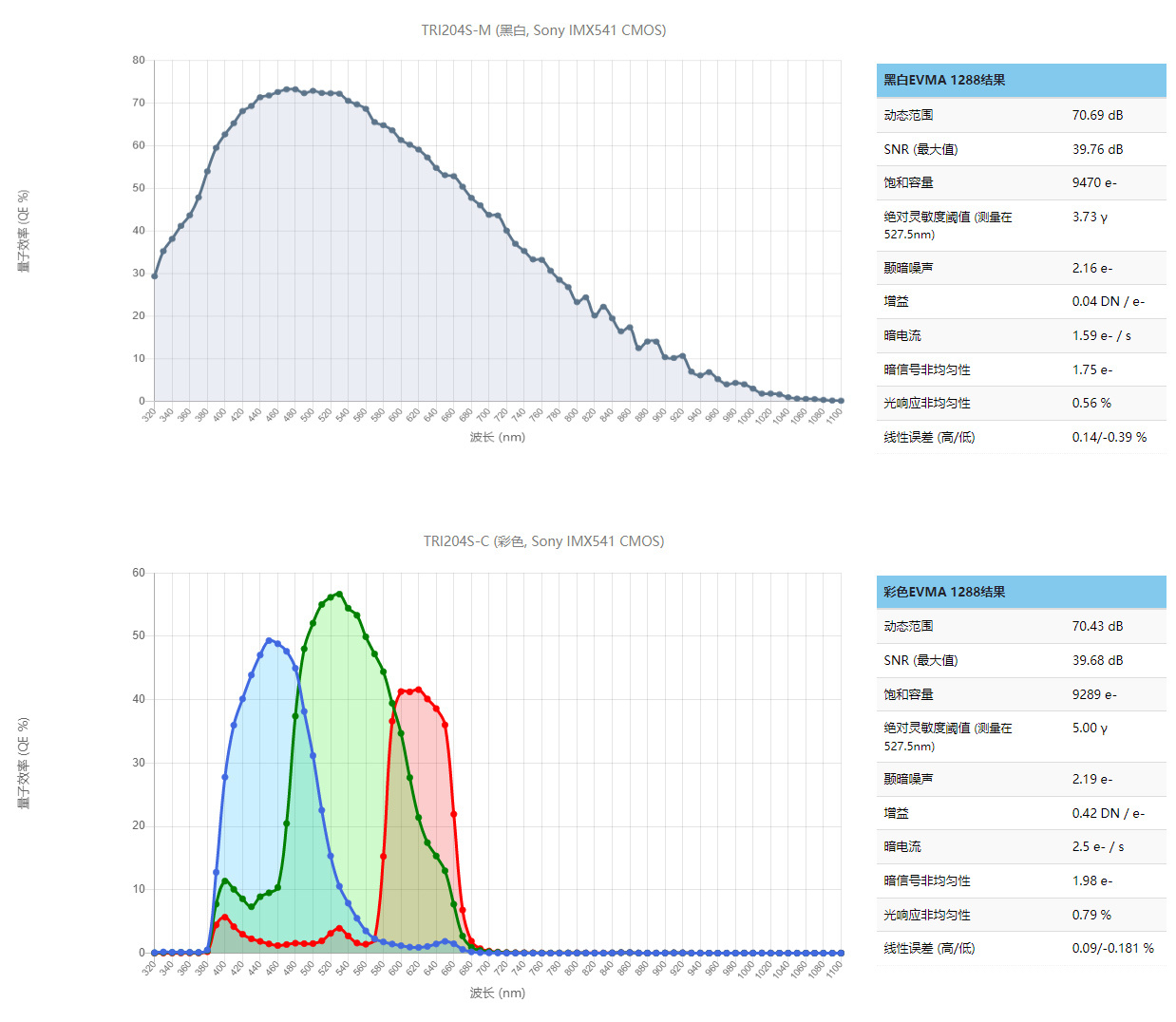Click the 39.68 dB SNR value
This screenshot has height=1022, width=1176.
click(1097, 660)
